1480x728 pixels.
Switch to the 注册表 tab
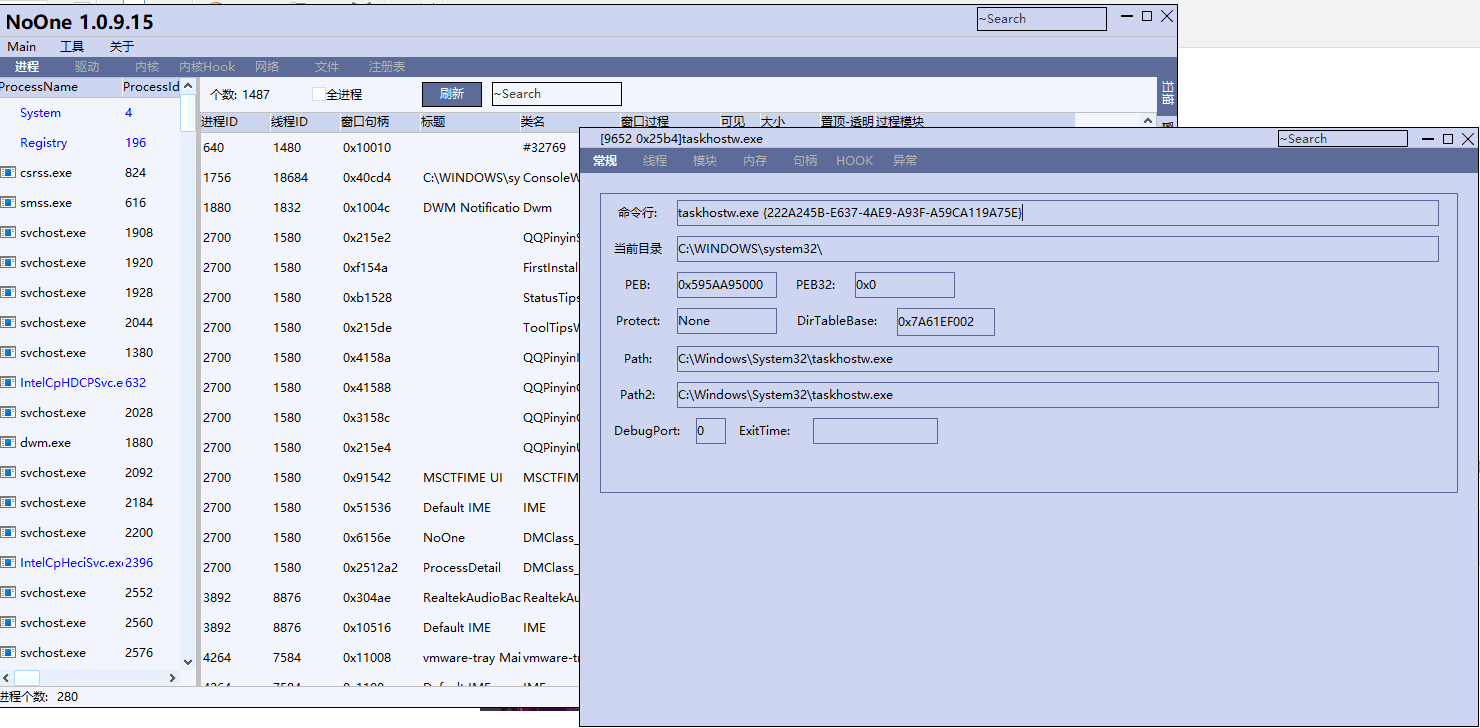pyautogui.click(x=387, y=67)
